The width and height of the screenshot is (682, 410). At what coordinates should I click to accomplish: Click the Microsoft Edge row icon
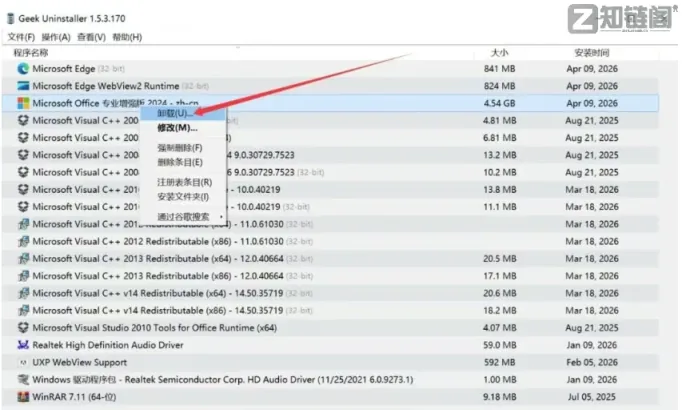coord(23,69)
